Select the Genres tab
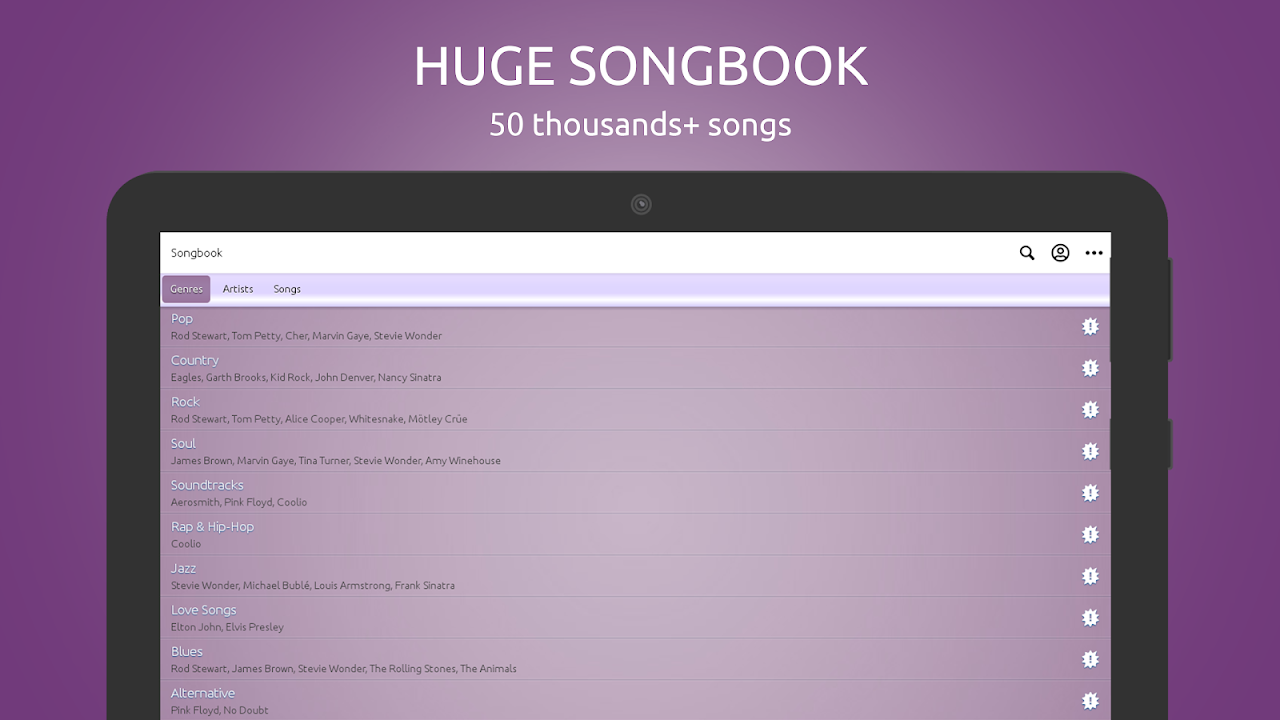 [x=186, y=289]
